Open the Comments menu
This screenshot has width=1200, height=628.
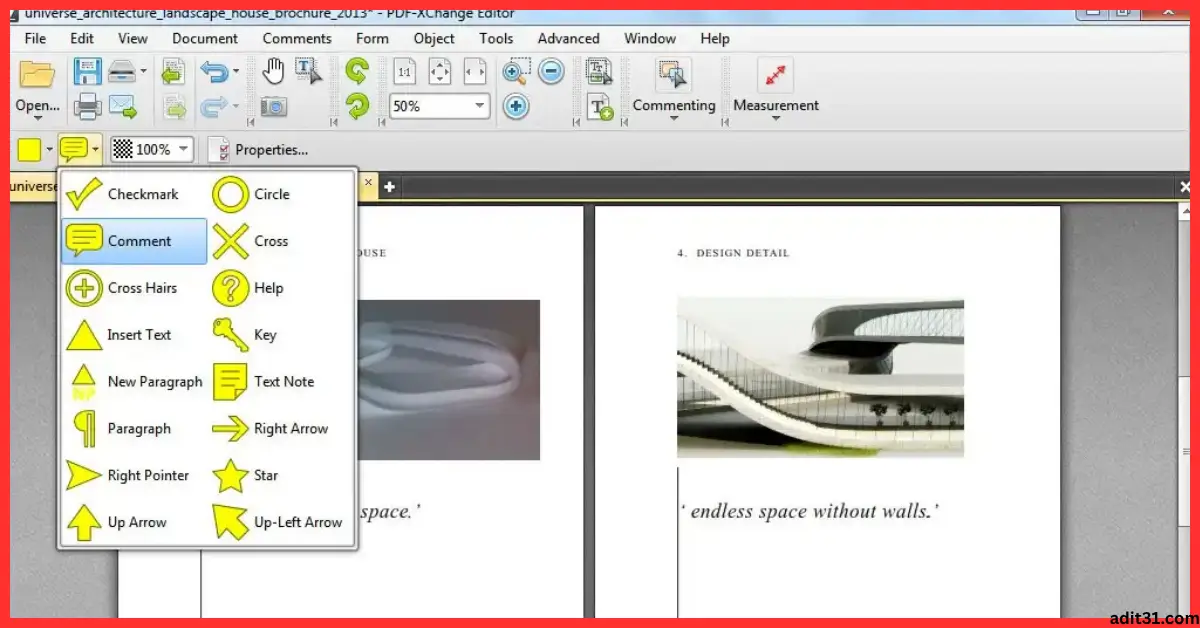pyautogui.click(x=297, y=38)
